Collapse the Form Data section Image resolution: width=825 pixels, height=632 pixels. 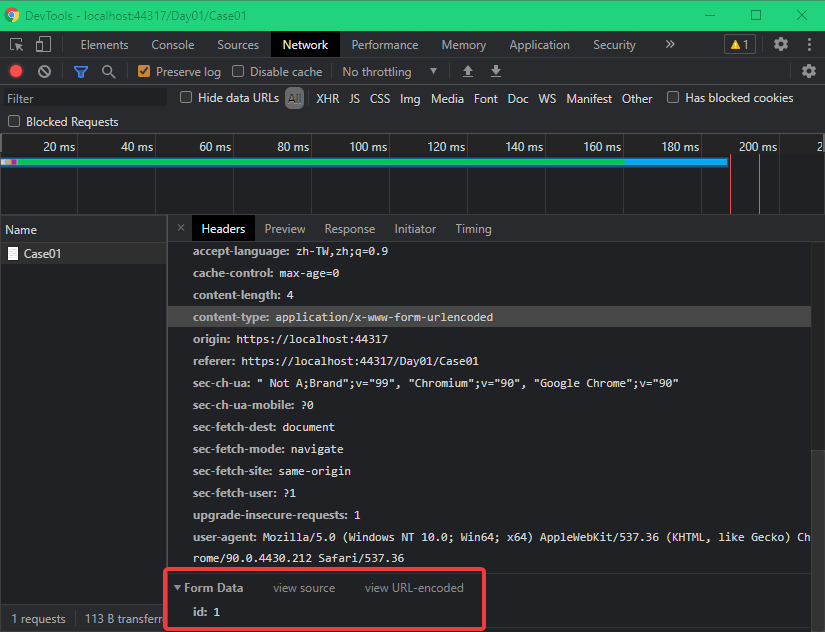(x=178, y=588)
